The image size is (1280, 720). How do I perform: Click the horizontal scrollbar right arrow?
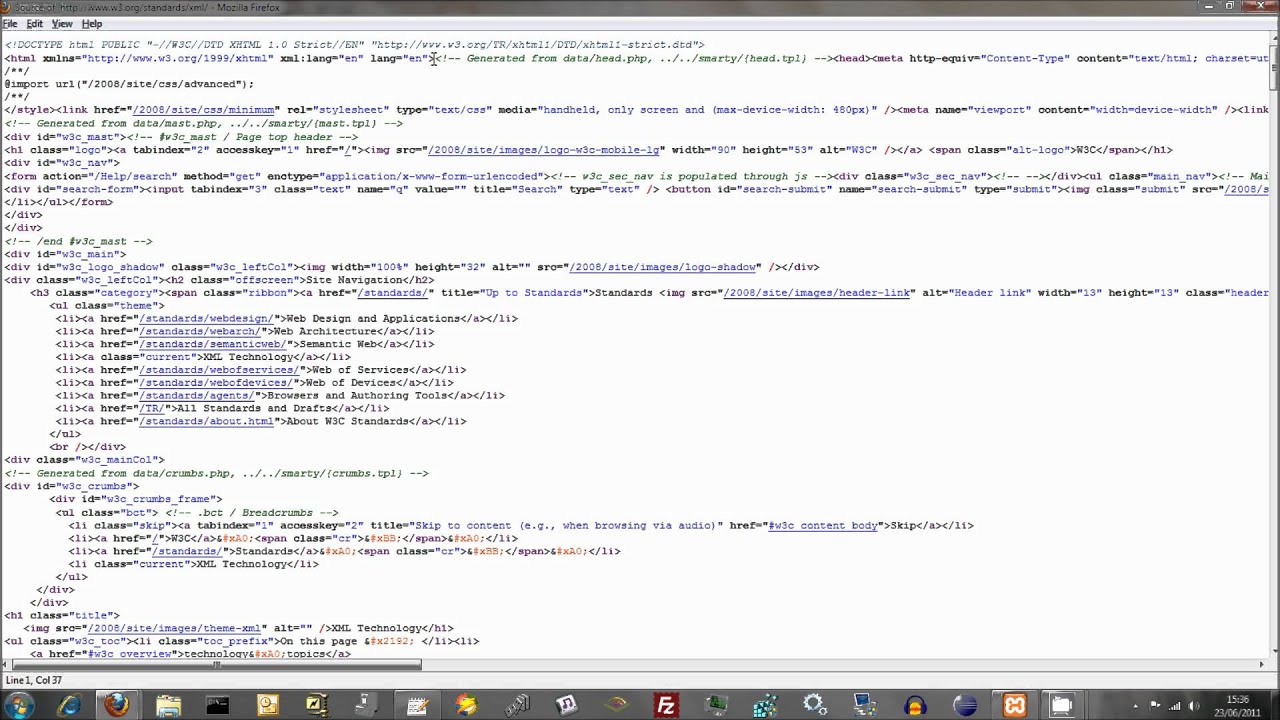click(1260, 665)
